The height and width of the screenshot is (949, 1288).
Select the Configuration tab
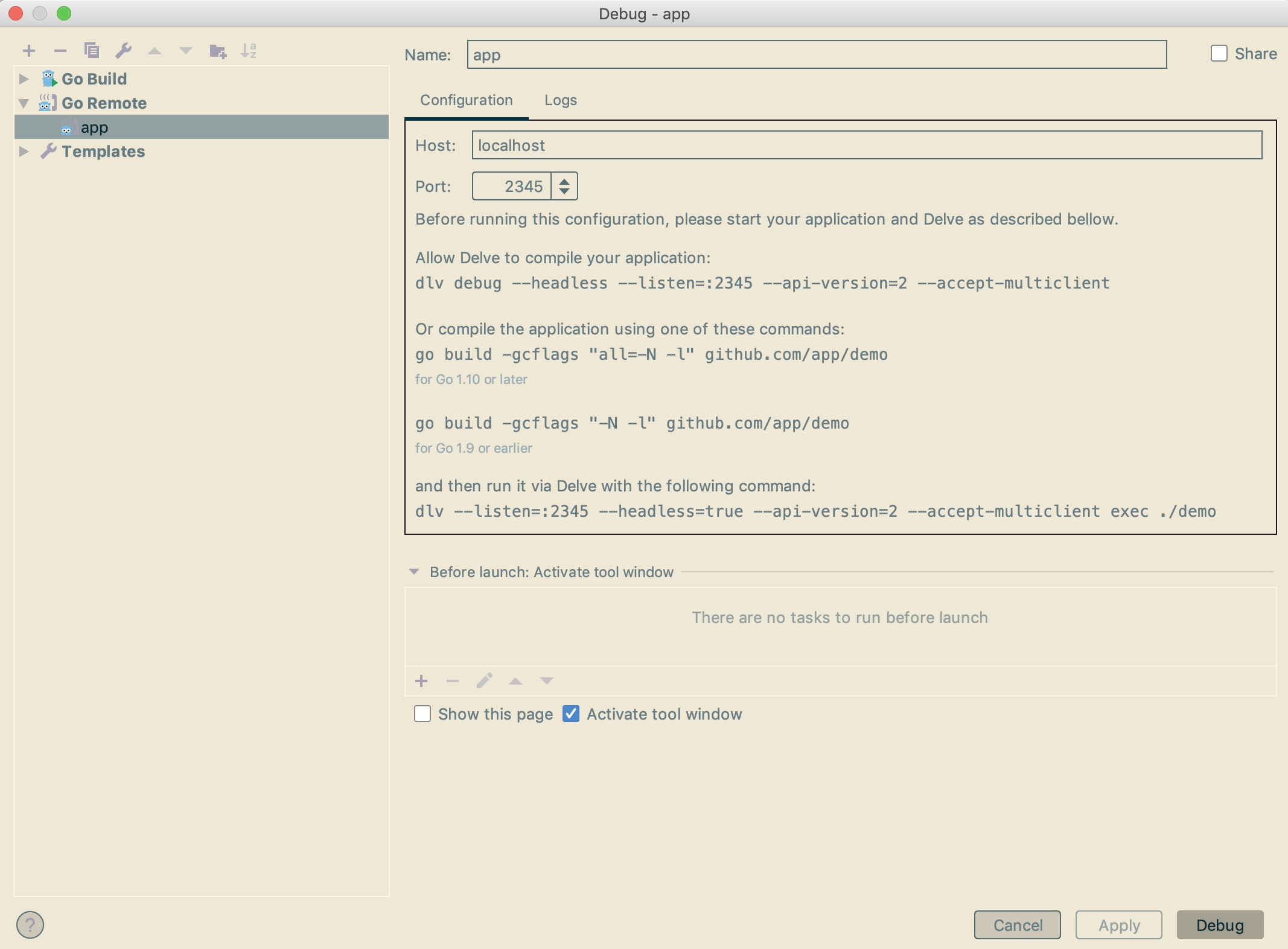coord(466,100)
